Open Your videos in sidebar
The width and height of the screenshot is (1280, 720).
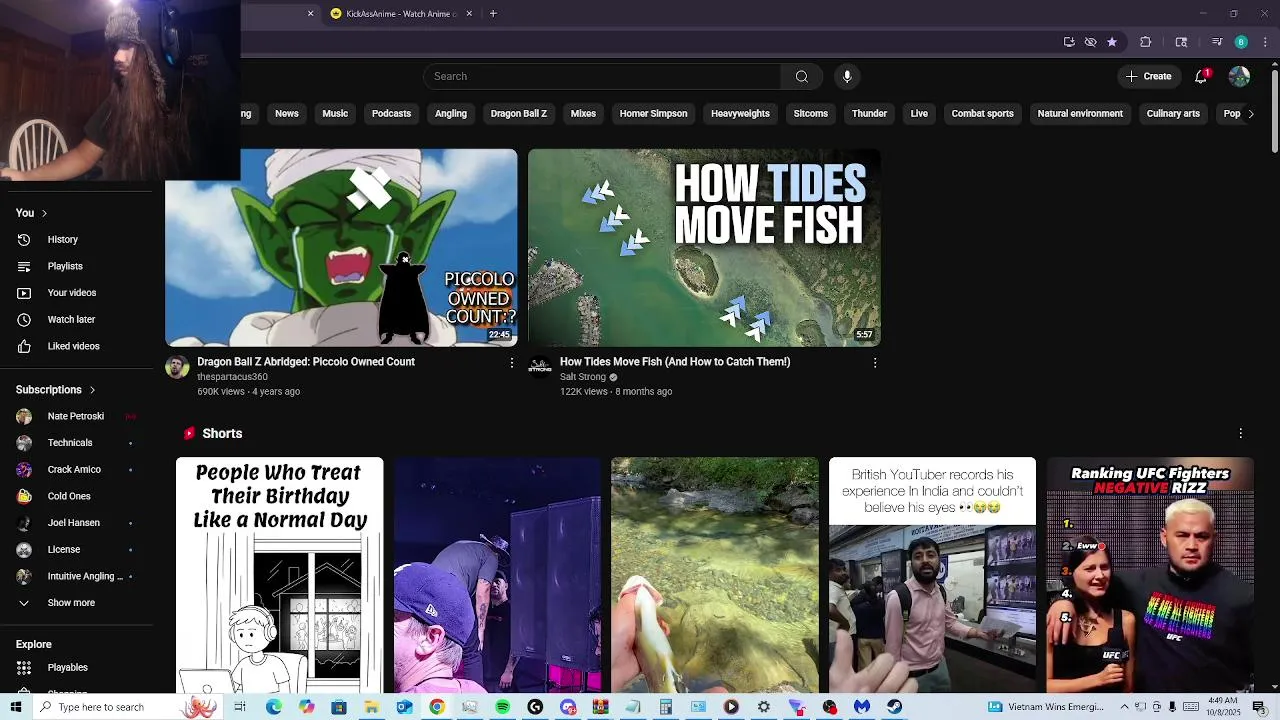(77, 293)
